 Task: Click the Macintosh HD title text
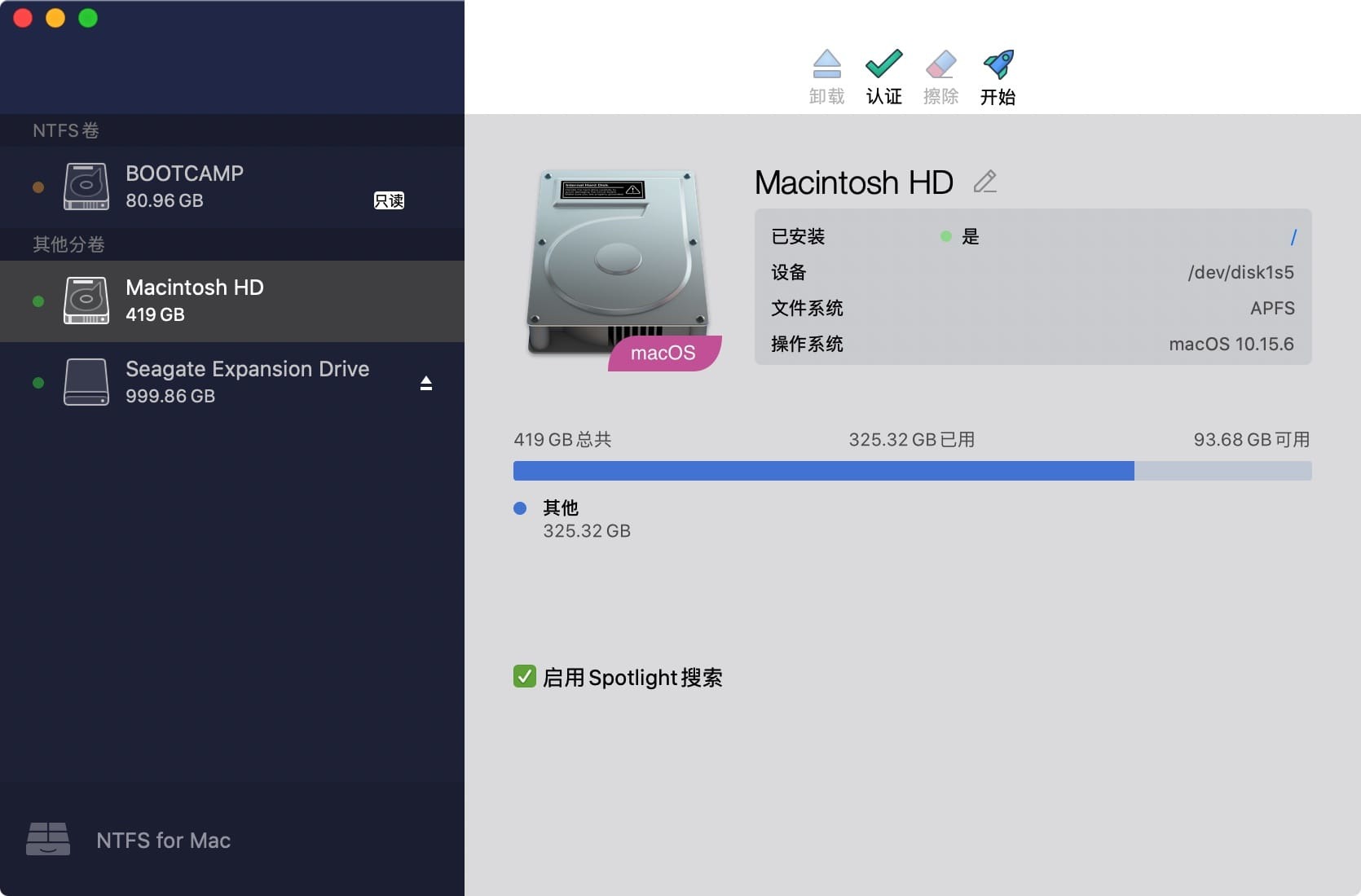[x=853, y=182]
